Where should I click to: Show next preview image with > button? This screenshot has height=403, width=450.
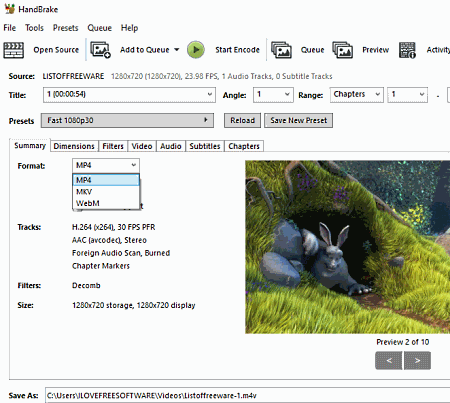pyautogui.click(x=417, y=360)
